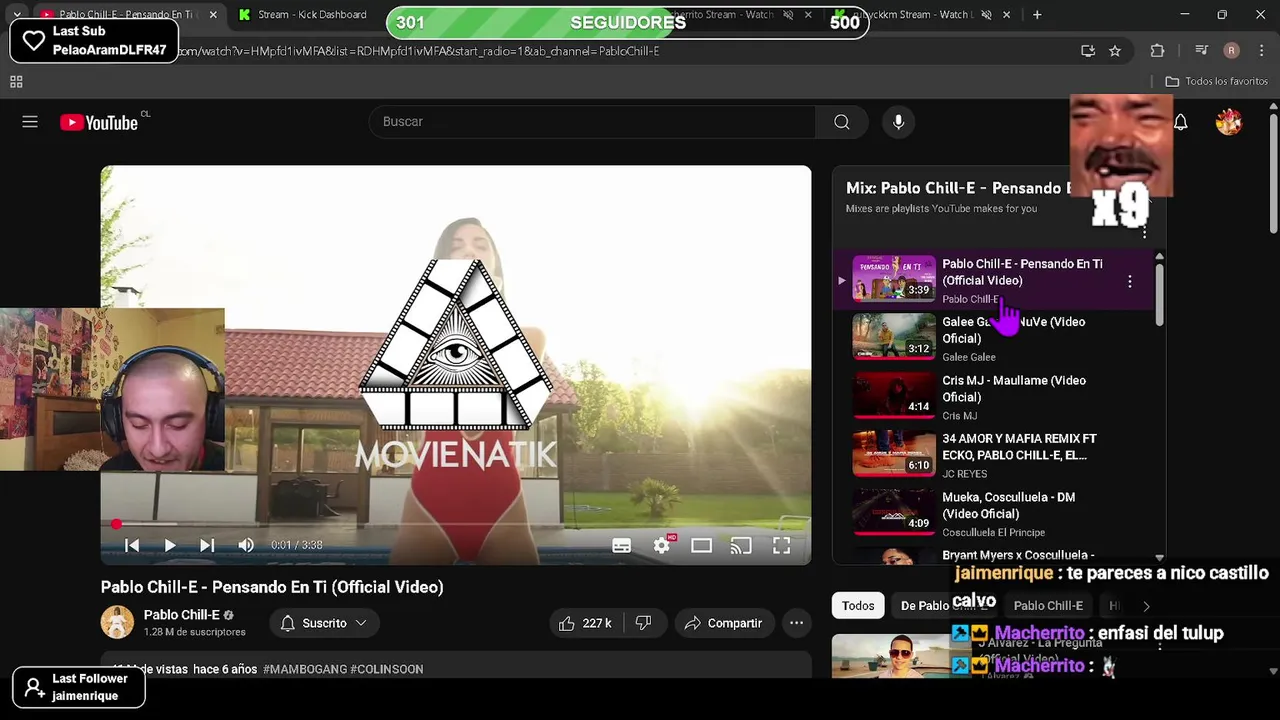
Task: Open Pablo Chill-E channel avatar
Action: pyautogui.click(x=117, y=622)
